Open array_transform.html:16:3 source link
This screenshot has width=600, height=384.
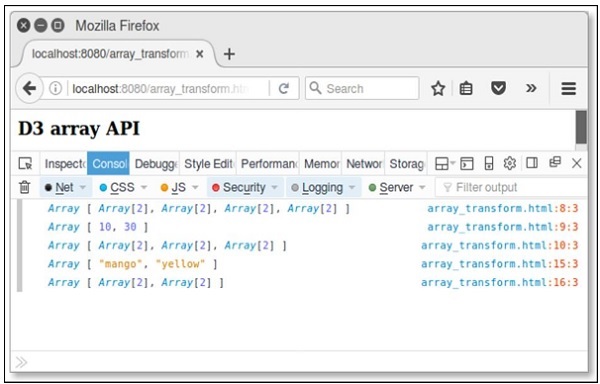[499, 282]
